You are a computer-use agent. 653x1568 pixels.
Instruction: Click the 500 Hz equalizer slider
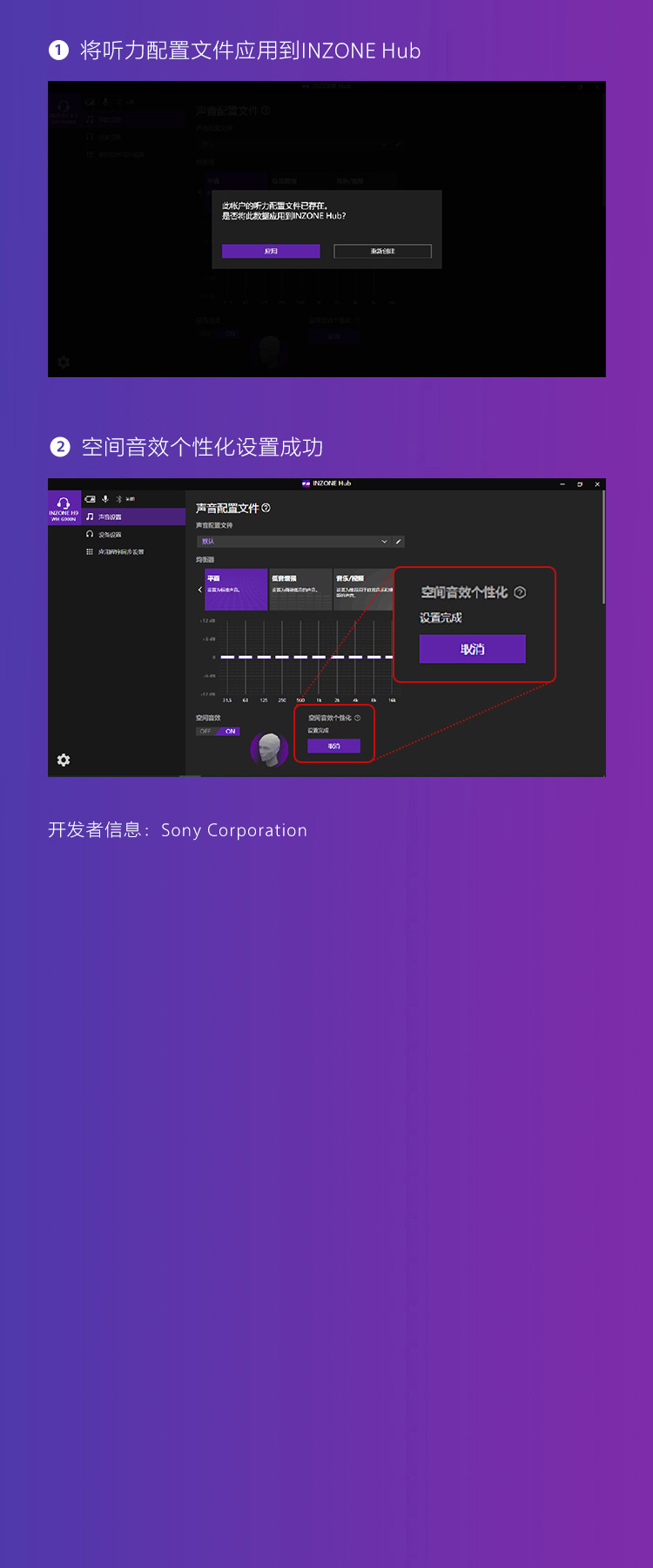point(300,657)
